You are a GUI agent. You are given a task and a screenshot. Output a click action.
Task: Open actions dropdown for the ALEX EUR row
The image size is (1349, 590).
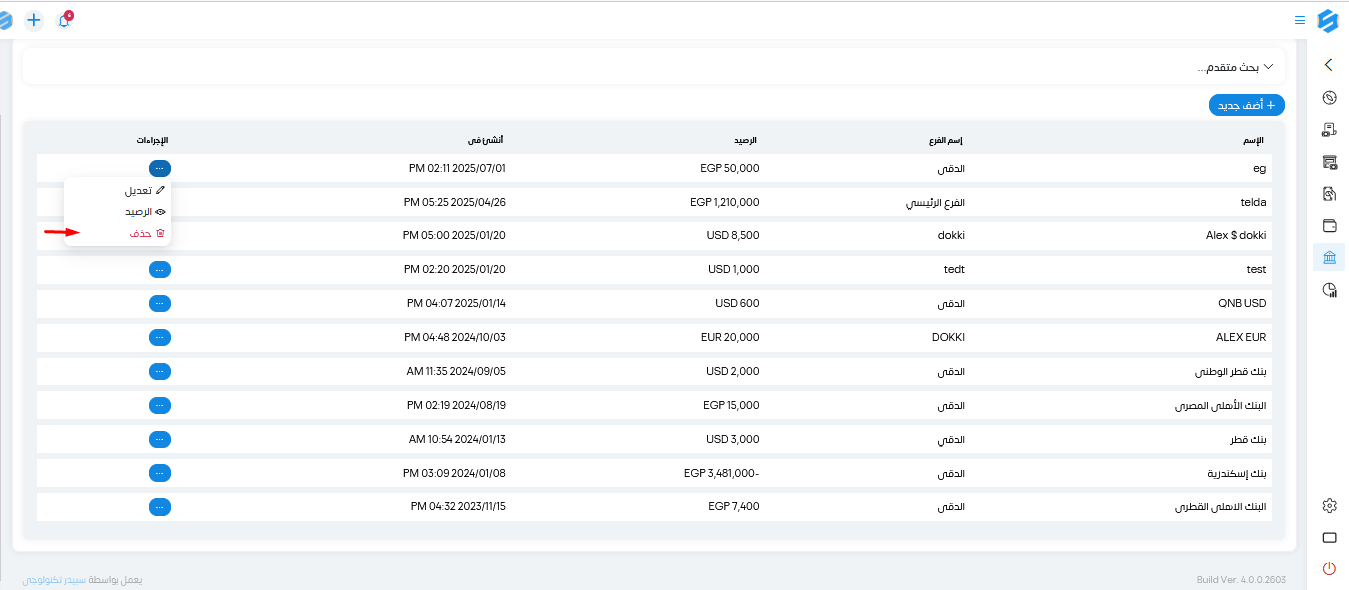[x=160, y=337]
